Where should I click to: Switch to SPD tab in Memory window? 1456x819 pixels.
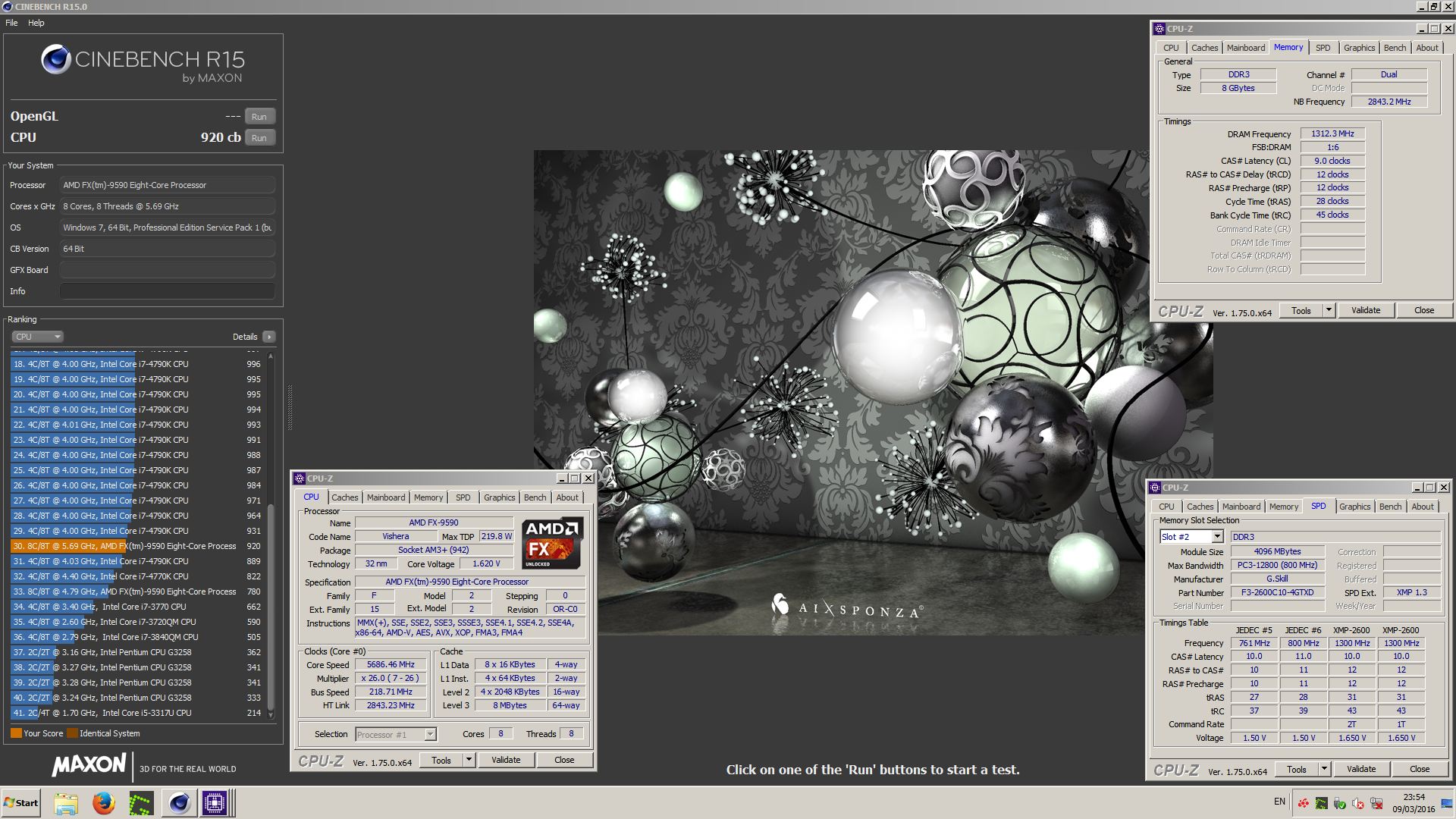[1323, 48]
